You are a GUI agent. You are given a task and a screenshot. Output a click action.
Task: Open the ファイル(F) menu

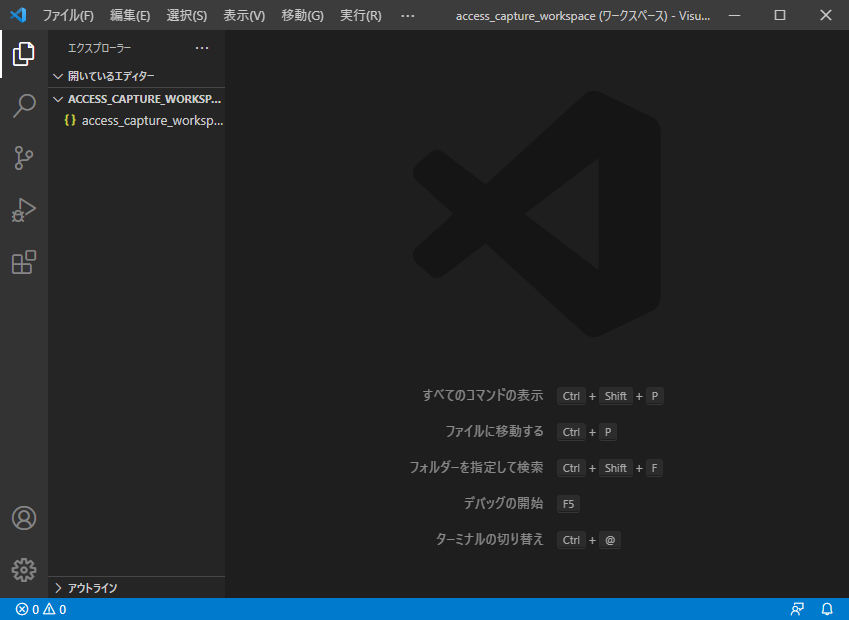68,16
